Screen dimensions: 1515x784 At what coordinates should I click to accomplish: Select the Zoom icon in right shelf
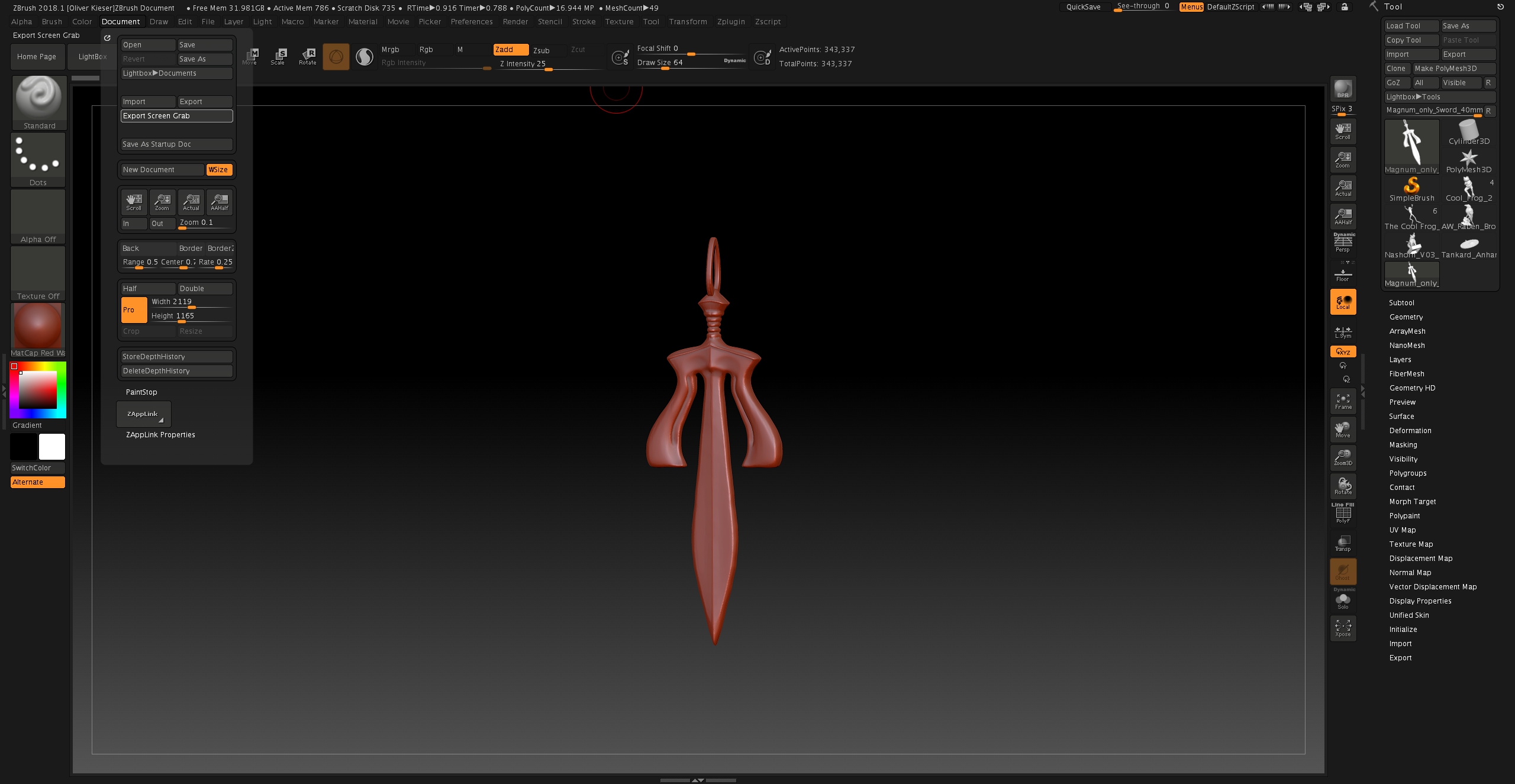[x=1343, y=159]
